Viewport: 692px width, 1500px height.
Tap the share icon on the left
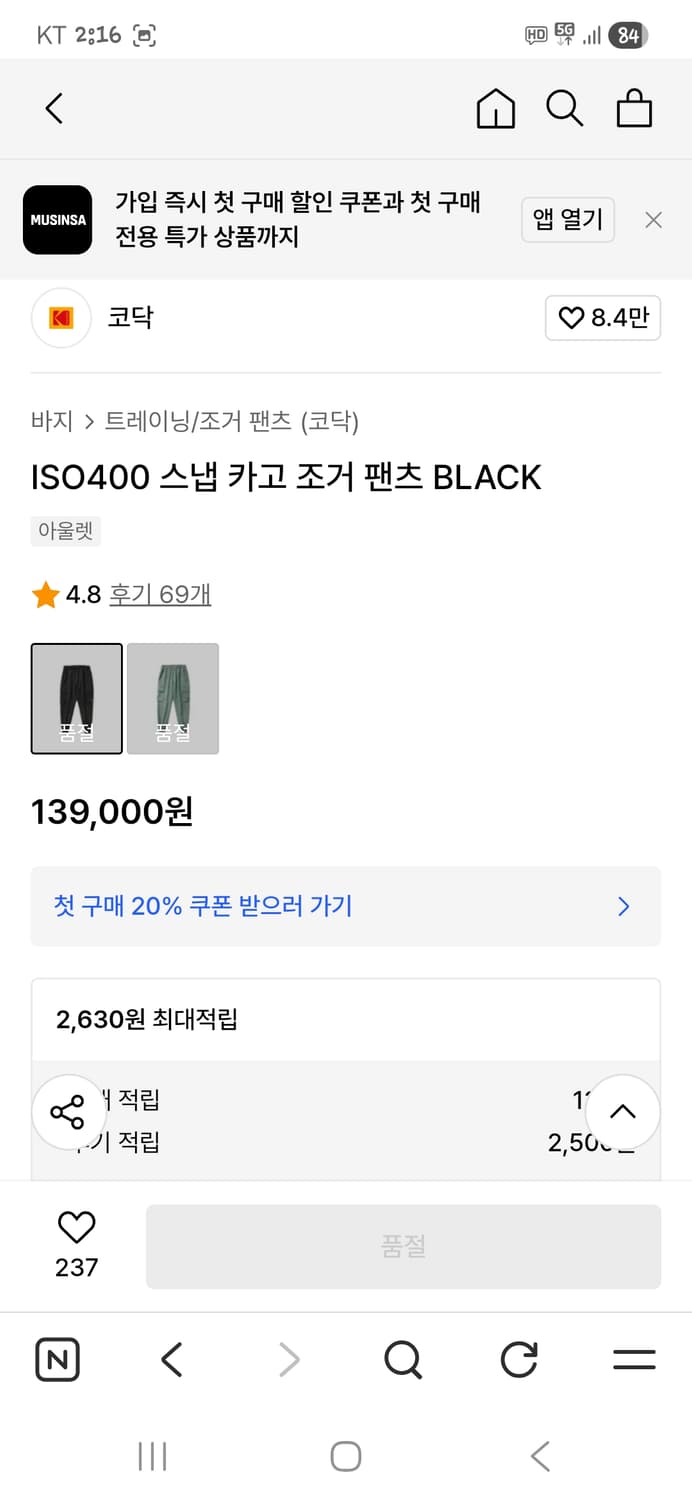[68, 1111]
